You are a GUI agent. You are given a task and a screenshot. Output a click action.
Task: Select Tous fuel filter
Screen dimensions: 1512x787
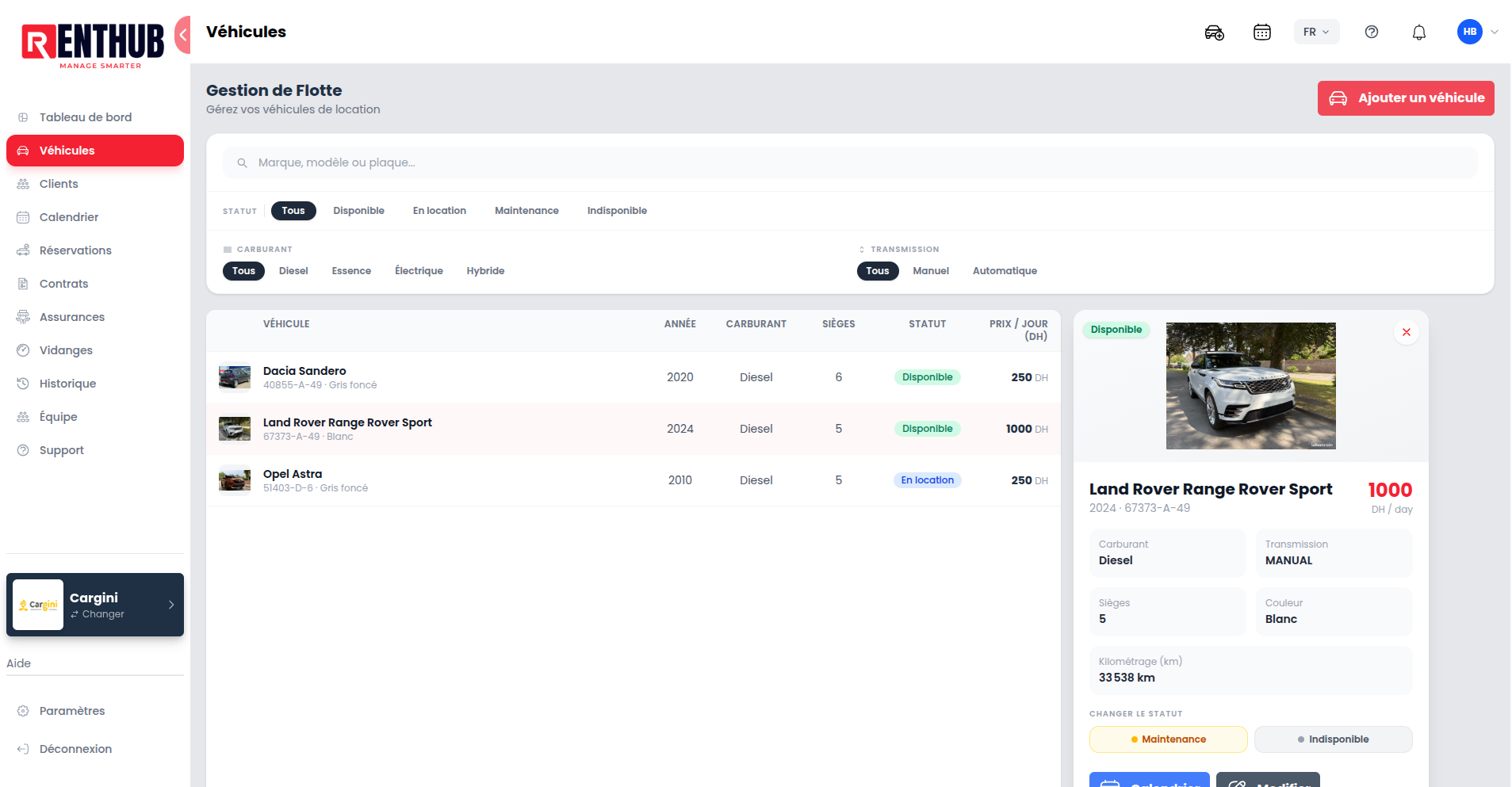(243, 271)
